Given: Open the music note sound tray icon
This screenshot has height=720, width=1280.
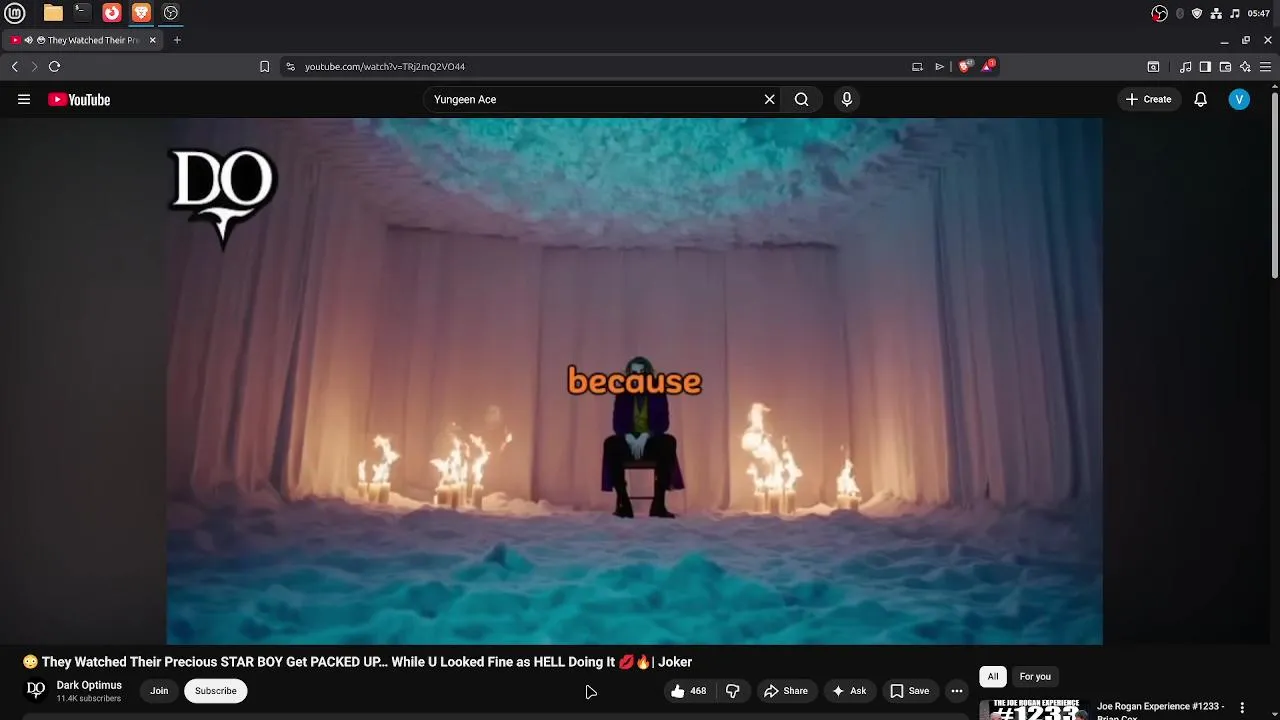Looking at the screenshot, I should click(1235, 13).
